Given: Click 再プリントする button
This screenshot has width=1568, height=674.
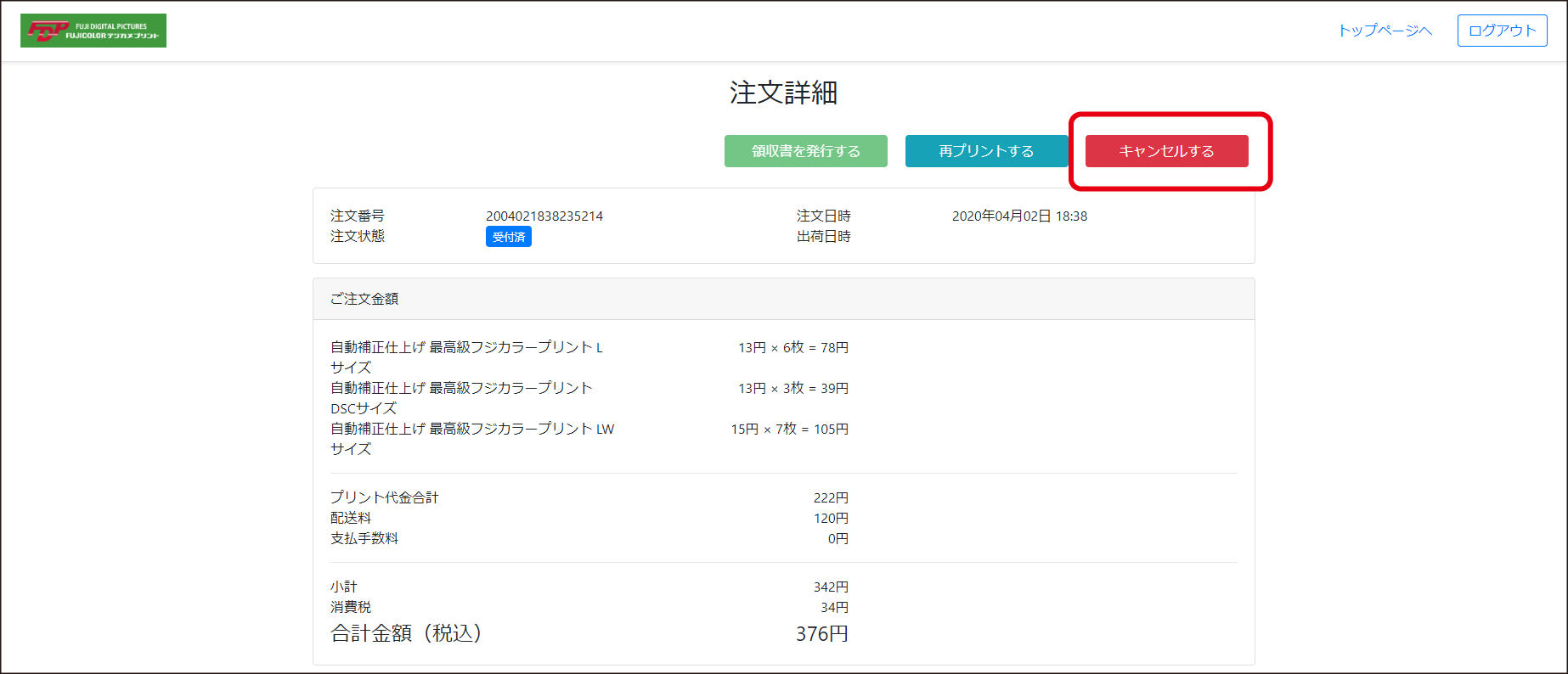Looking at the screenshot, I should point(986,151).
